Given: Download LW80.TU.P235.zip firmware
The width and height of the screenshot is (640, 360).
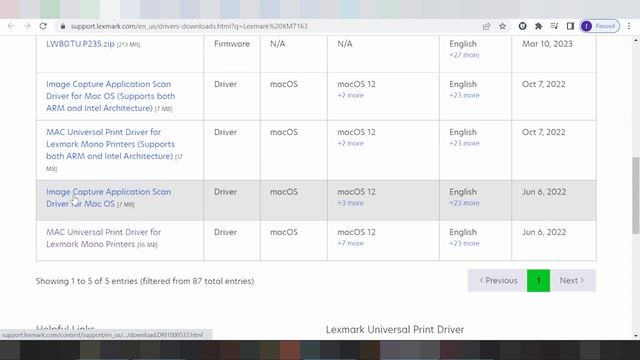Looking at the screenshot, I should pos(80,44).
